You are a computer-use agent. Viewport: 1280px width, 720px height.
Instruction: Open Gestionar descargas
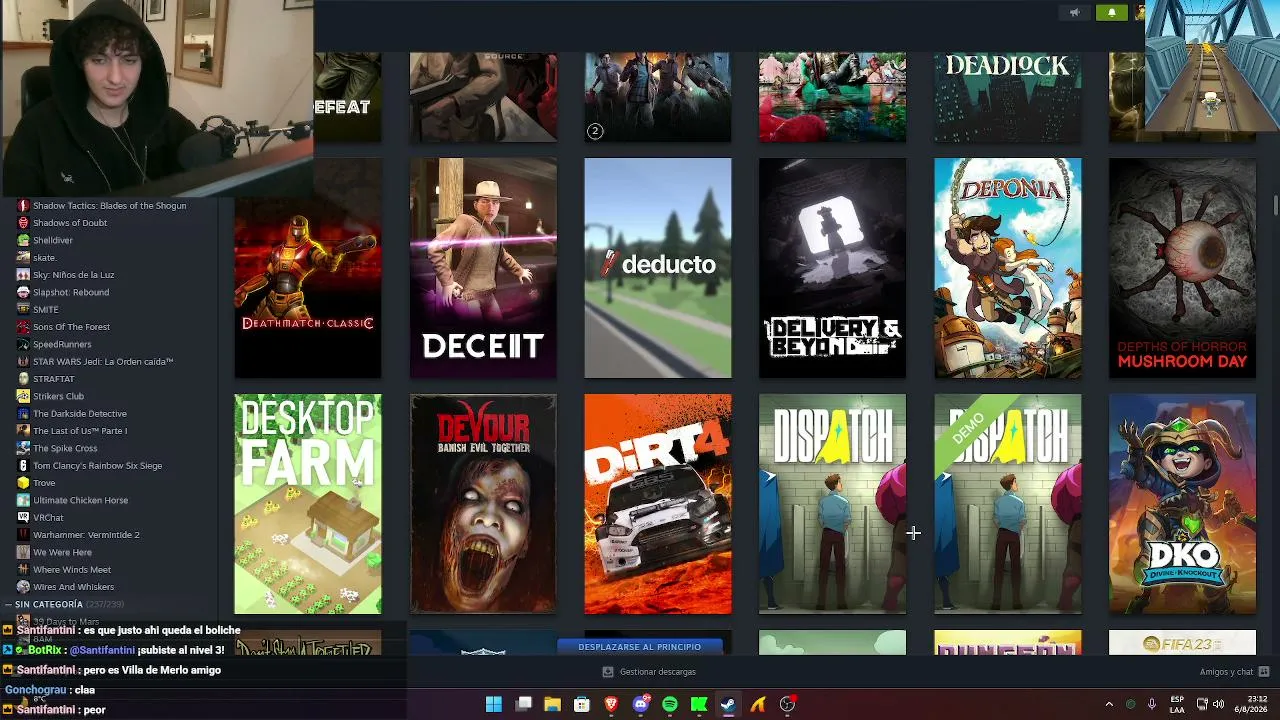[x=649, y=672]
